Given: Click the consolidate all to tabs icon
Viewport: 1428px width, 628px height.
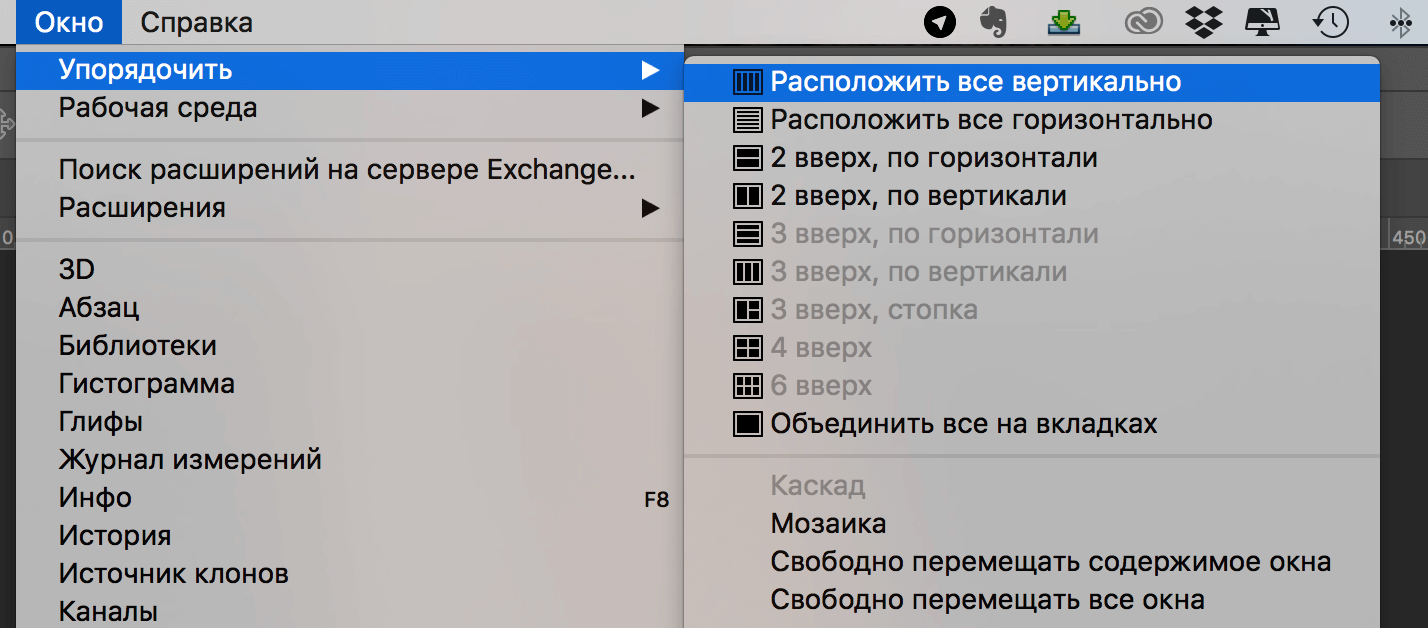Looking at the screenshot, I should (747, 424).
